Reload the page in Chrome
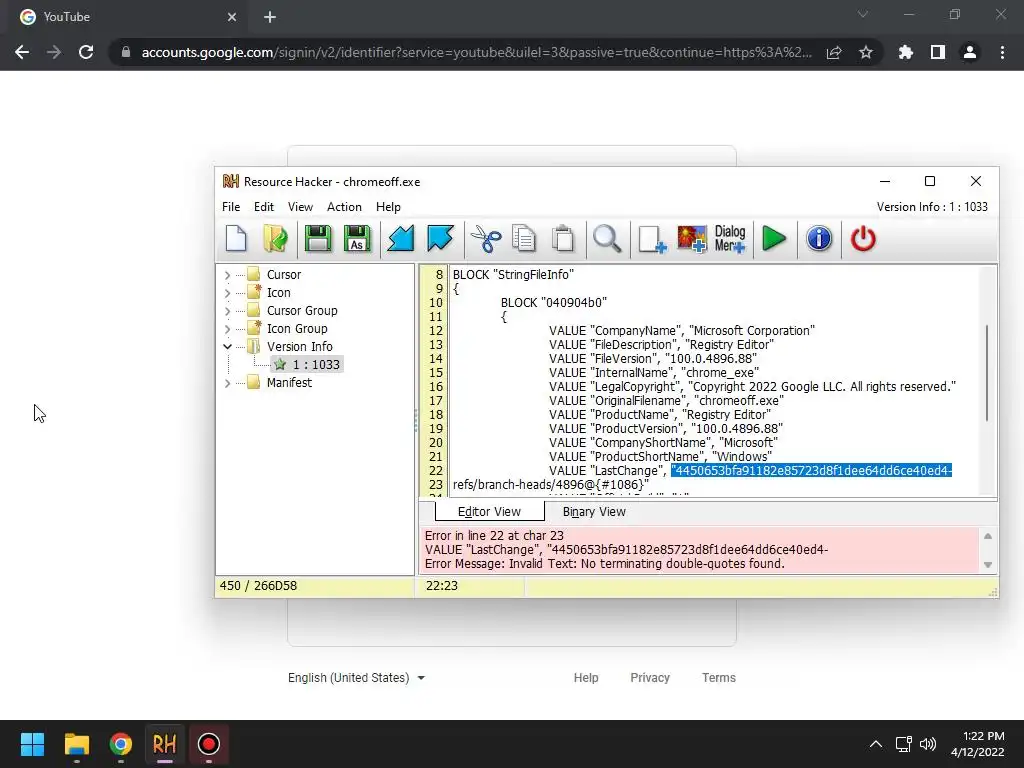Viewport: 1024px width, 768px height. [x=86, y=52]
